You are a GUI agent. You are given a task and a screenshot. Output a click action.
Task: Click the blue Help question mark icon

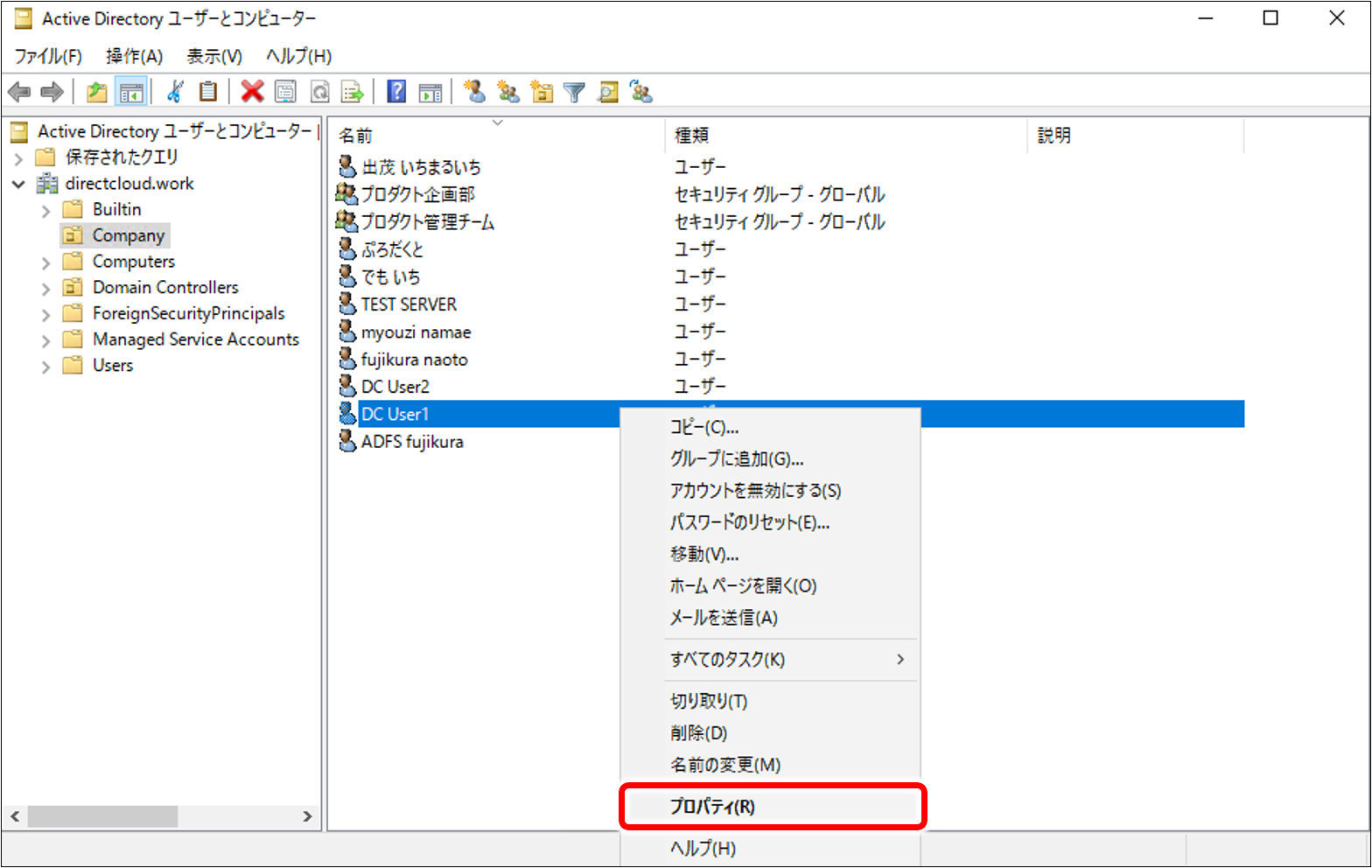tap(396, 92)
